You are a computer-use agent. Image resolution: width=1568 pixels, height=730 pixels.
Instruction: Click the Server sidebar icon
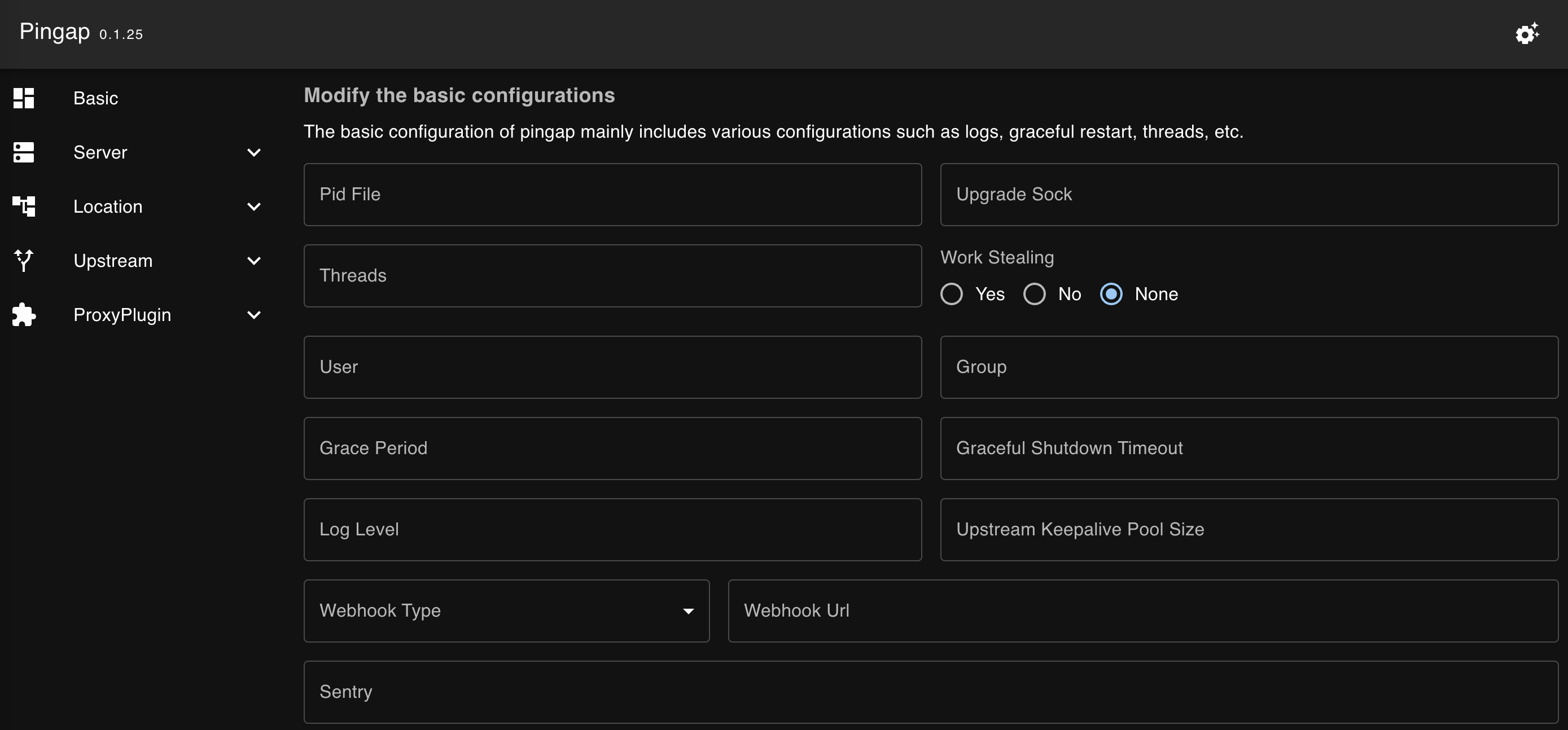24,152
